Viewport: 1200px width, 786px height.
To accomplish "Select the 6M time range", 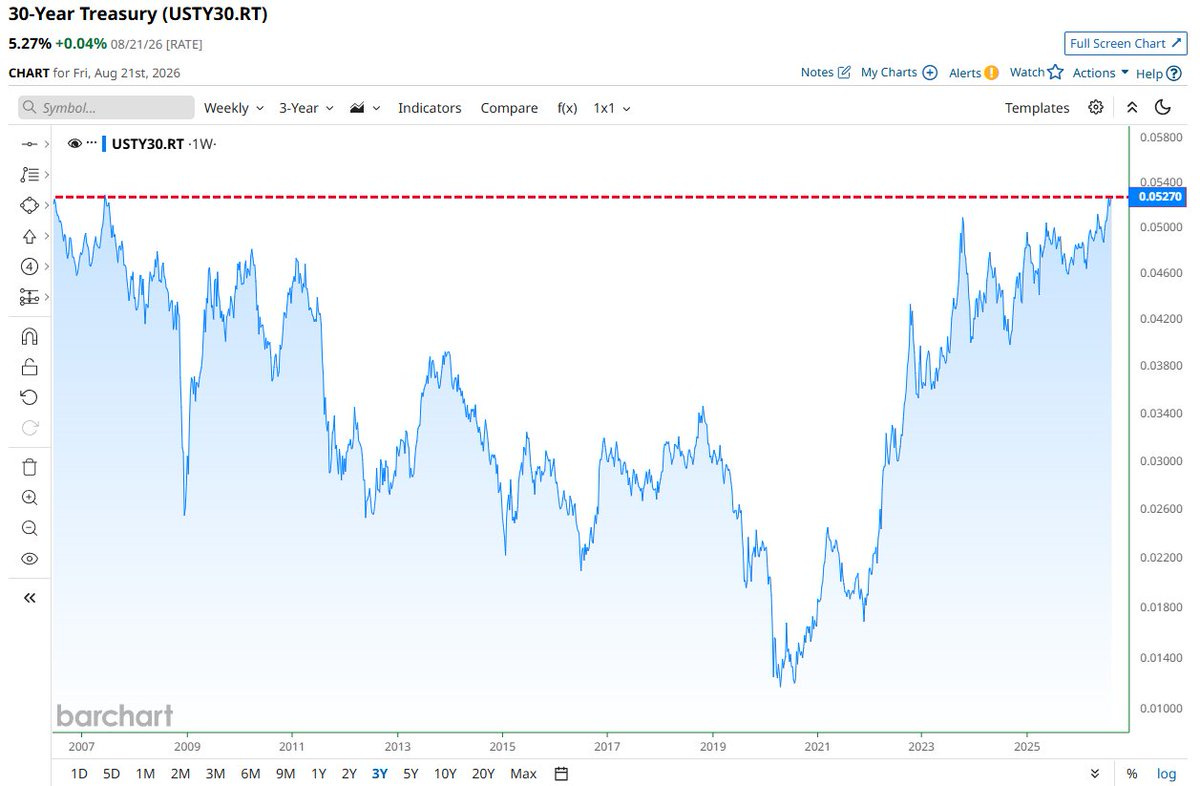I will (x=251, y=773).
